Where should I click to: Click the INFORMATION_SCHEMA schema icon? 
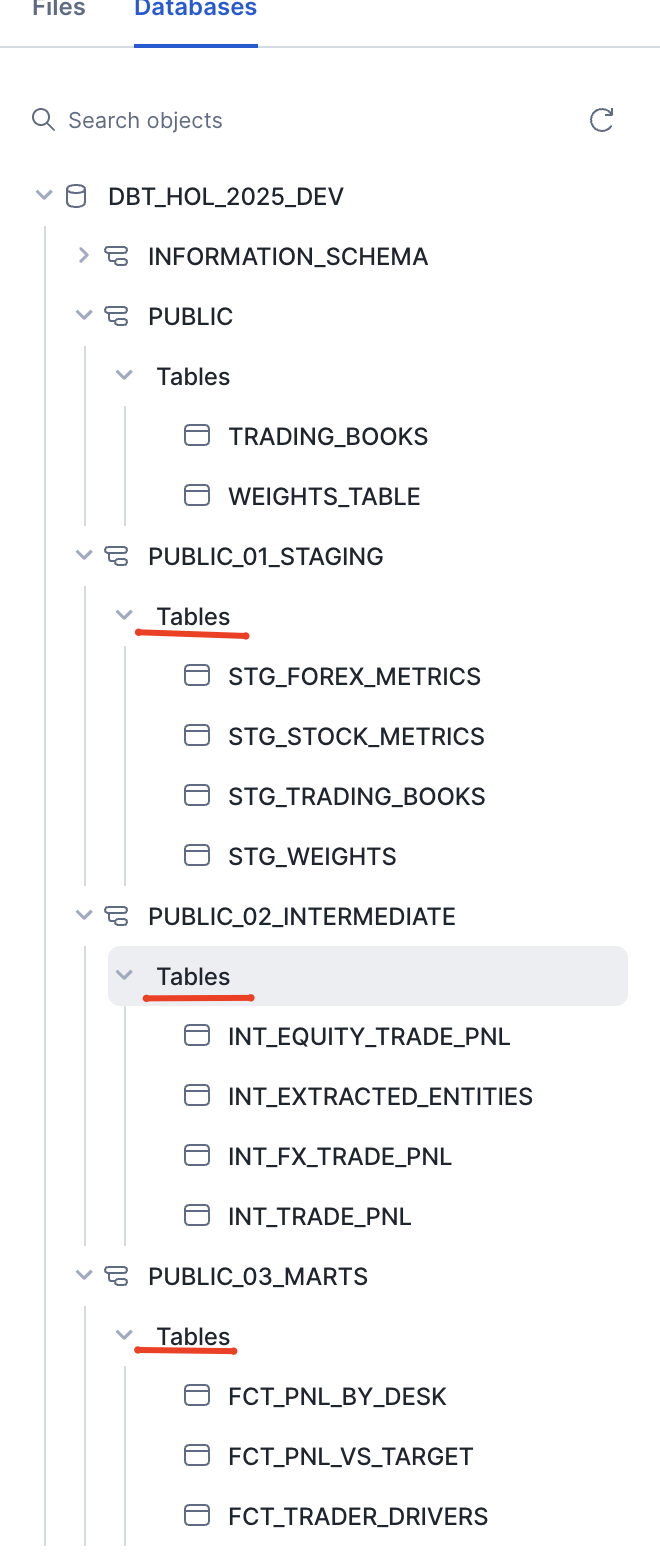point(116,256)
